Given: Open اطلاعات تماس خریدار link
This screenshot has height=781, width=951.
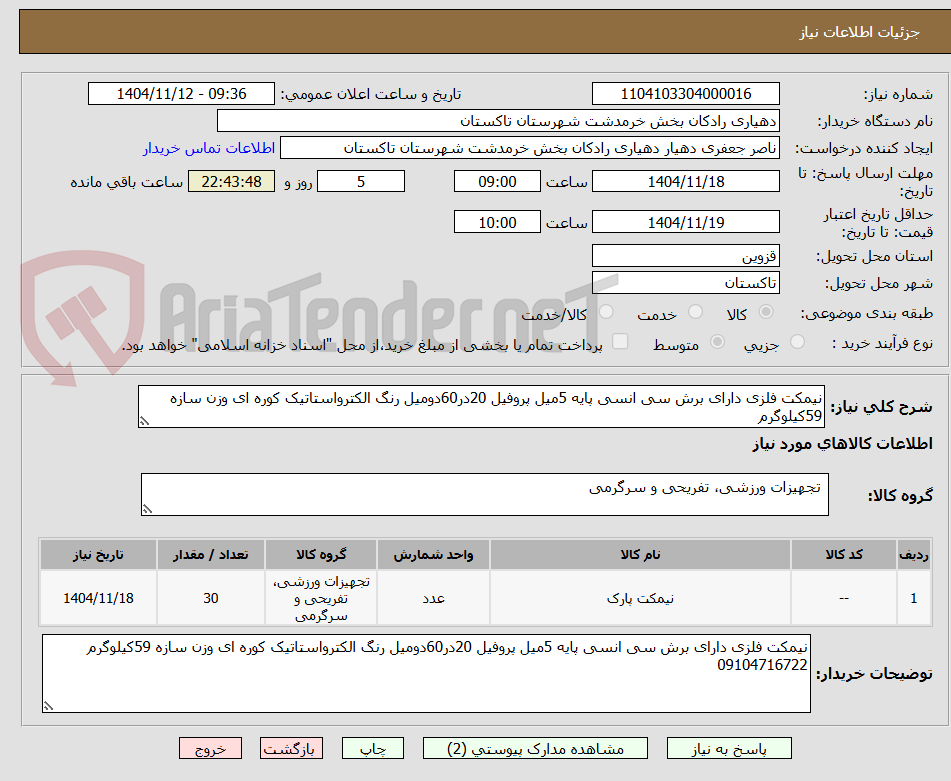Looking at the screenshot, I should coord(209,149).
